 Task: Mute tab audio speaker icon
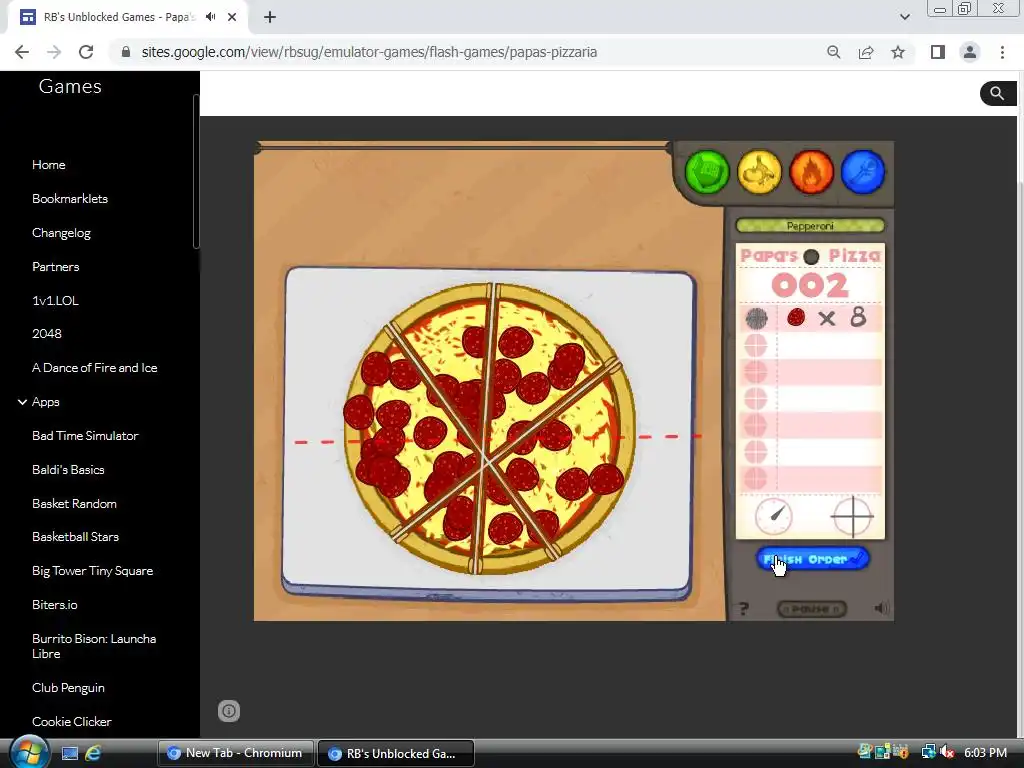[x=210, y=17]
